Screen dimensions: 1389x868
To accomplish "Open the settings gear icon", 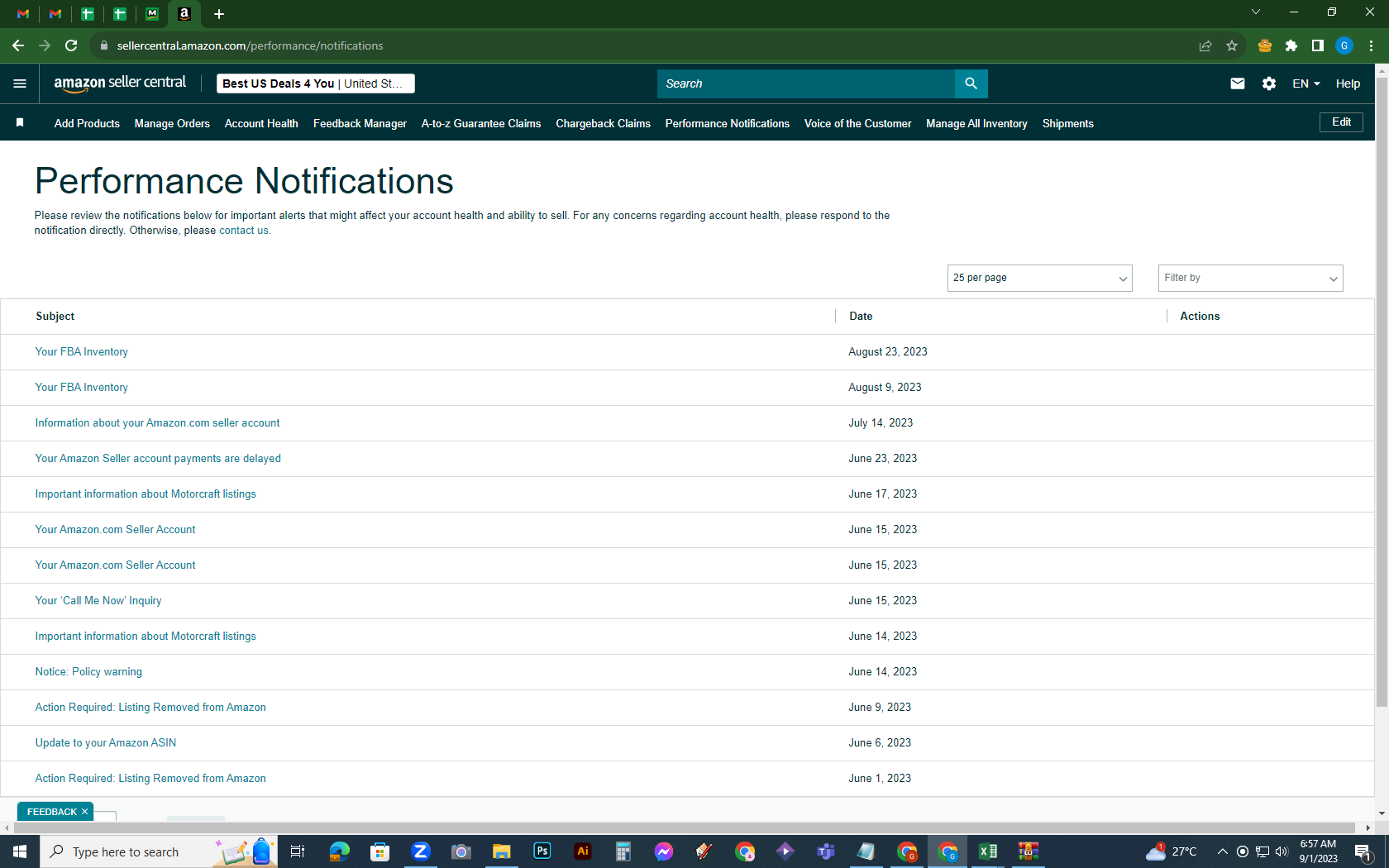I will [x=1269, y=83].
